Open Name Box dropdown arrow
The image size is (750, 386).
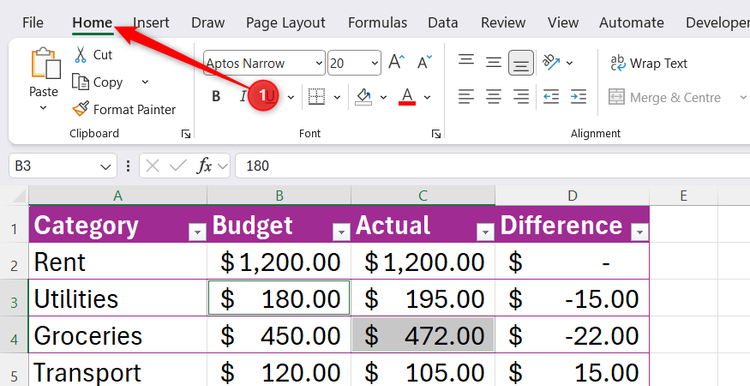[105, 166]
